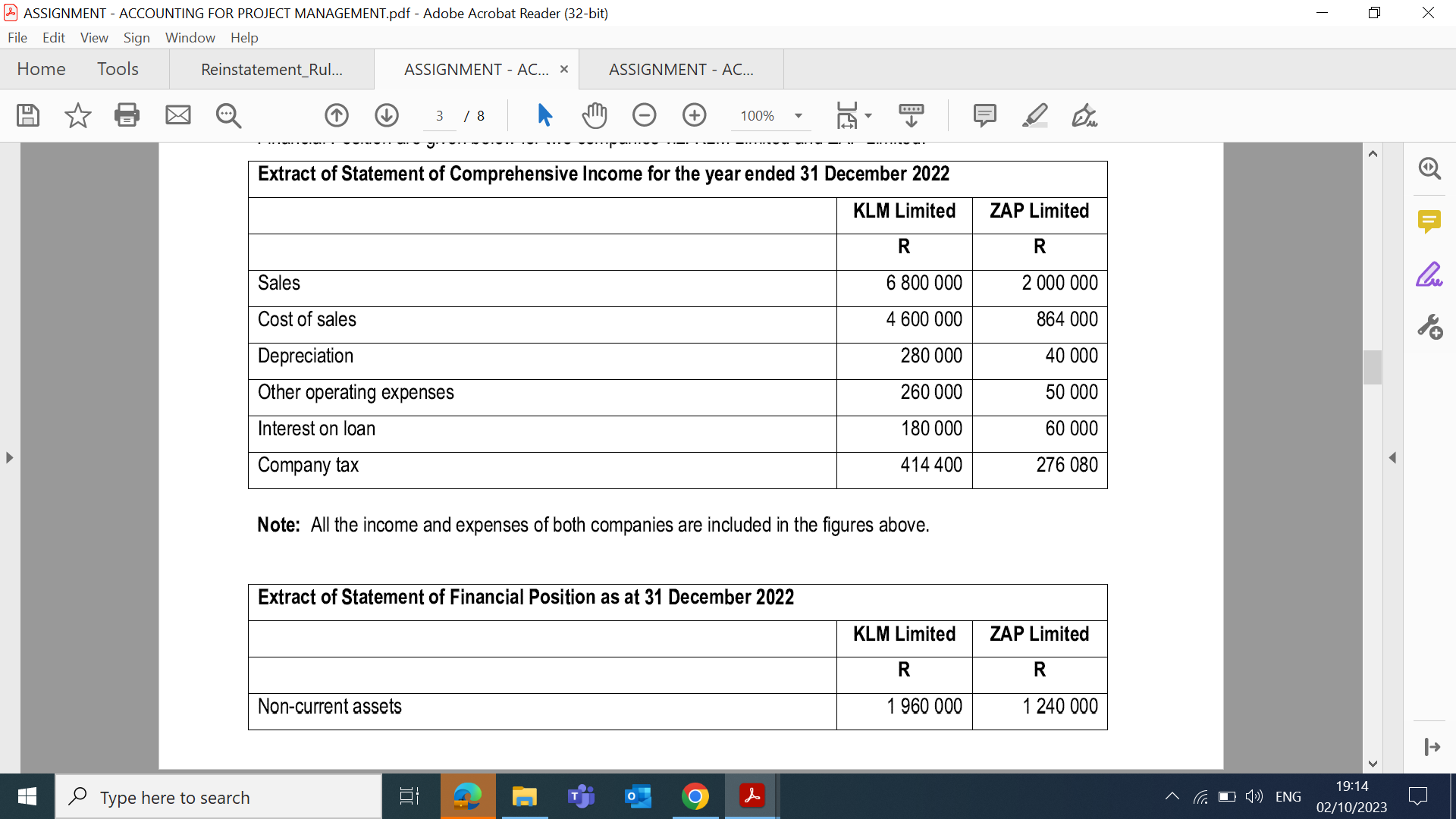The image size is (1456, 819).
Task: Switch to the Reinstatement_Rul tab
Action: (x=271, y=69)
